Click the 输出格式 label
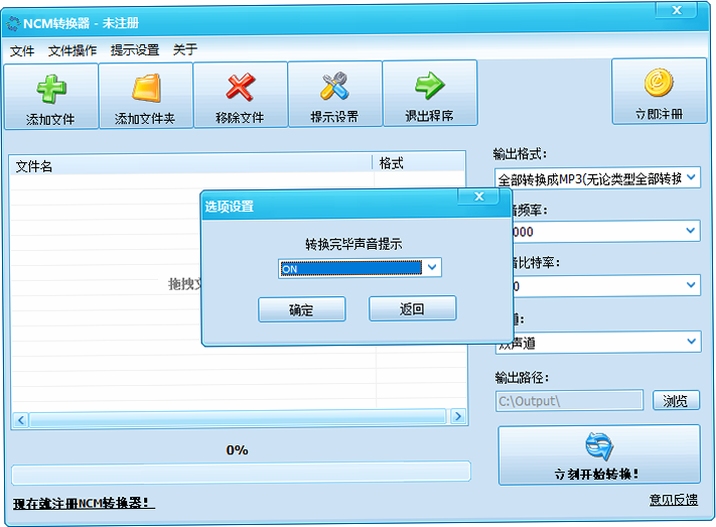716x527 pixels. pos(520,154)
